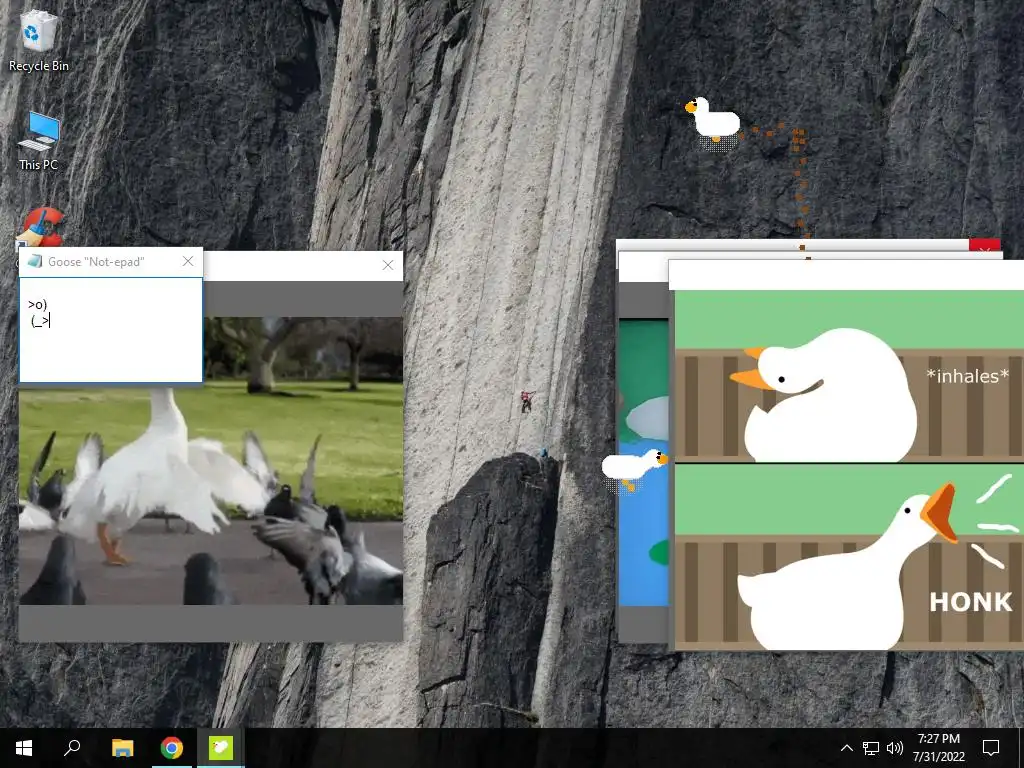Show hidden system tray icons
The width and height of the screenshot is (1024, 768).
coord(846,748)
